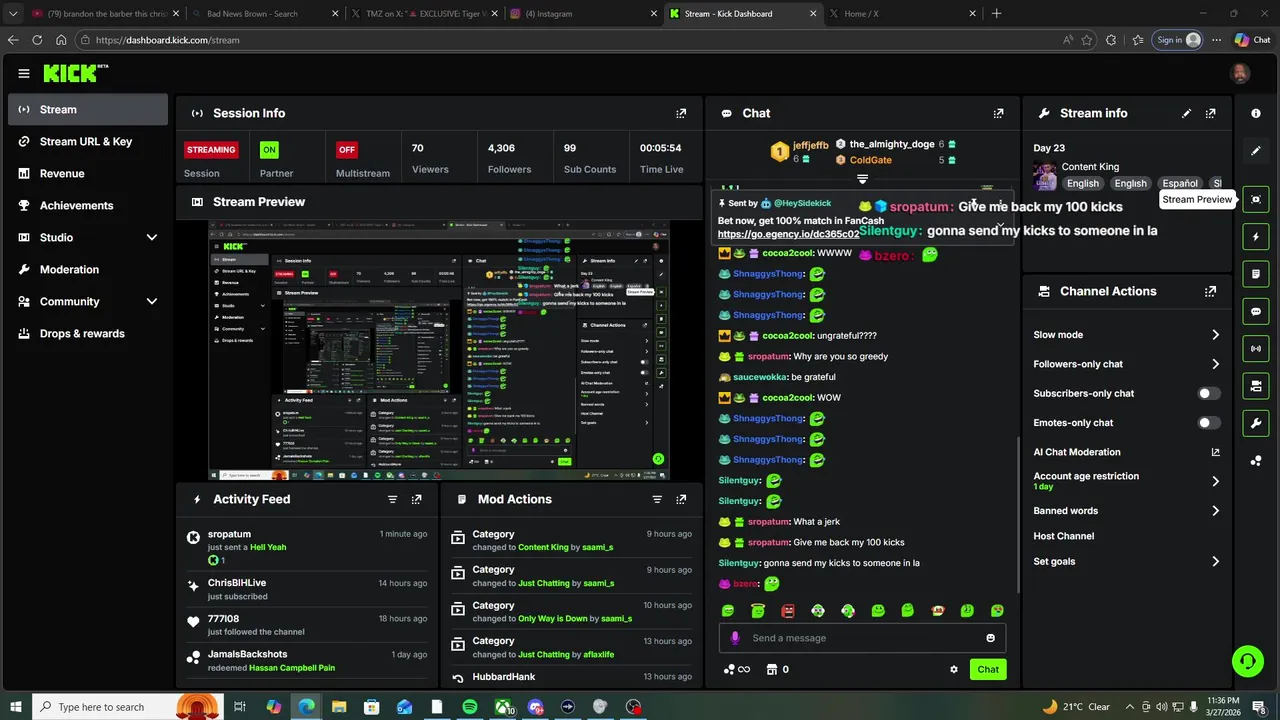Open Followers-only chat options
The width and height of the screenshot is (1280, 720).
[x=1127, y=364]
